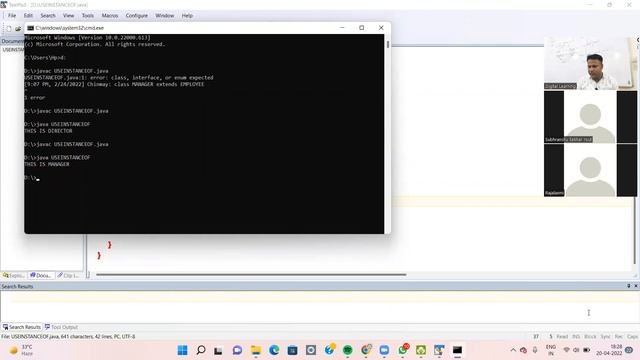Click the presenter video thumbnail

tap(590, 63)
